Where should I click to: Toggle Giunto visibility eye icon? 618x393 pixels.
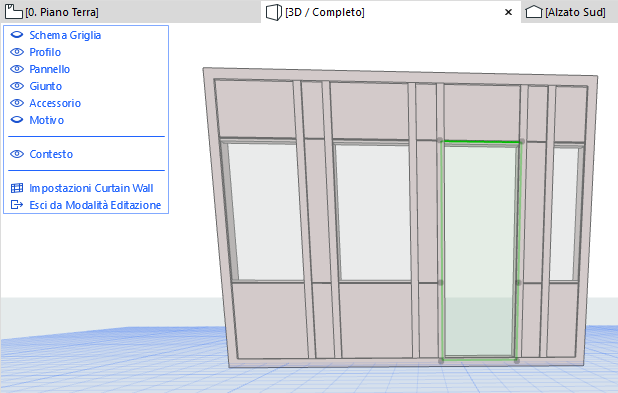(17, 86)
